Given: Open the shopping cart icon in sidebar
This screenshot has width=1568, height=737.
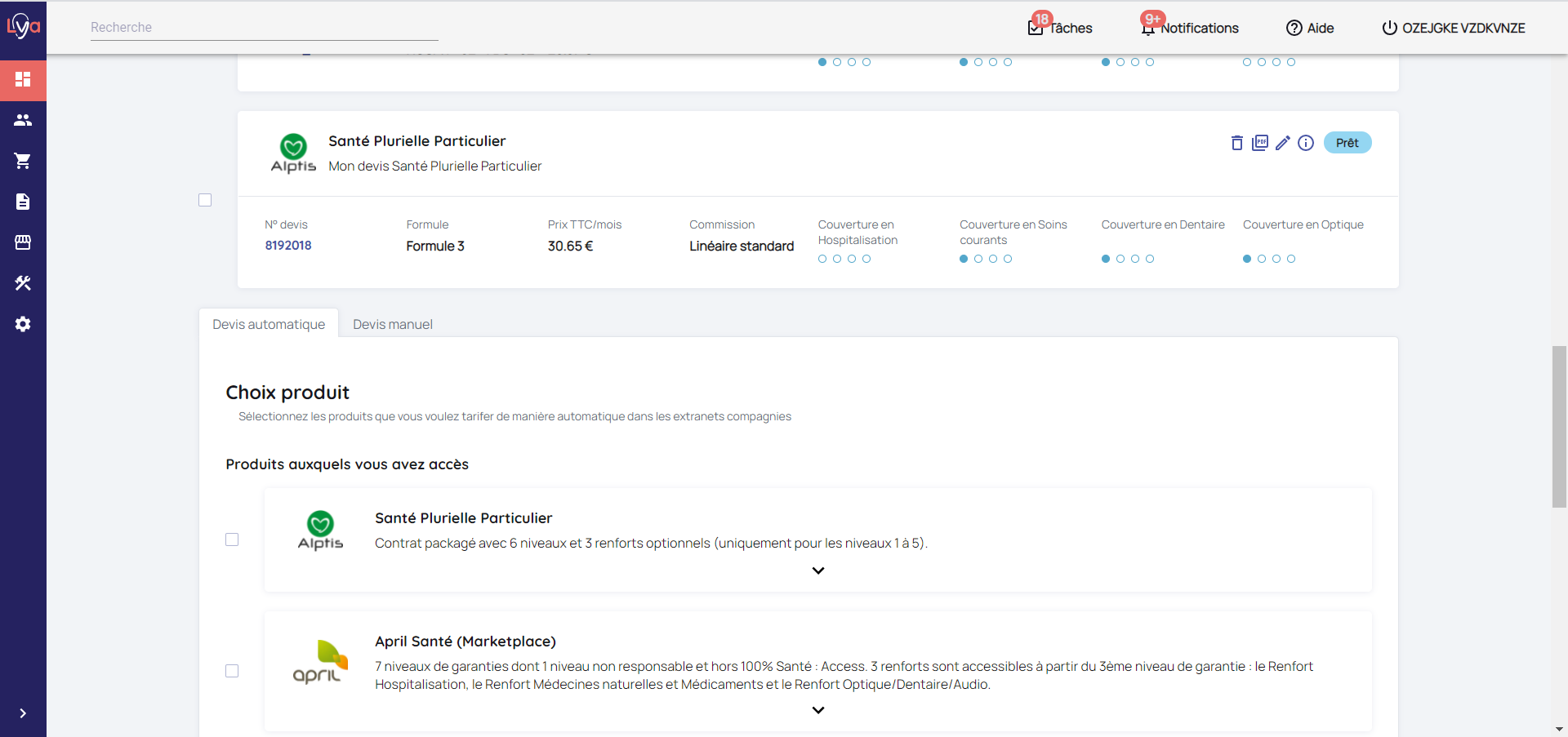Looking at the screenshot, I should 23,161.
